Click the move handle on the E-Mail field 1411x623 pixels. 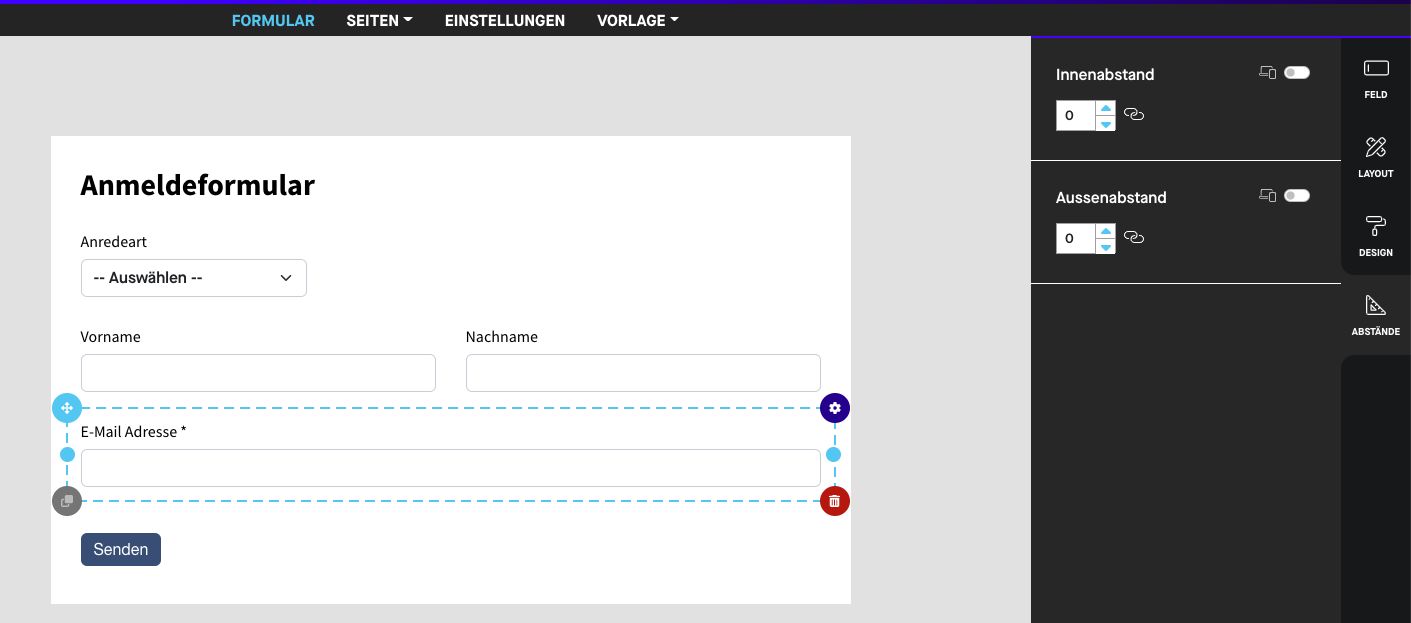(67, 408)
